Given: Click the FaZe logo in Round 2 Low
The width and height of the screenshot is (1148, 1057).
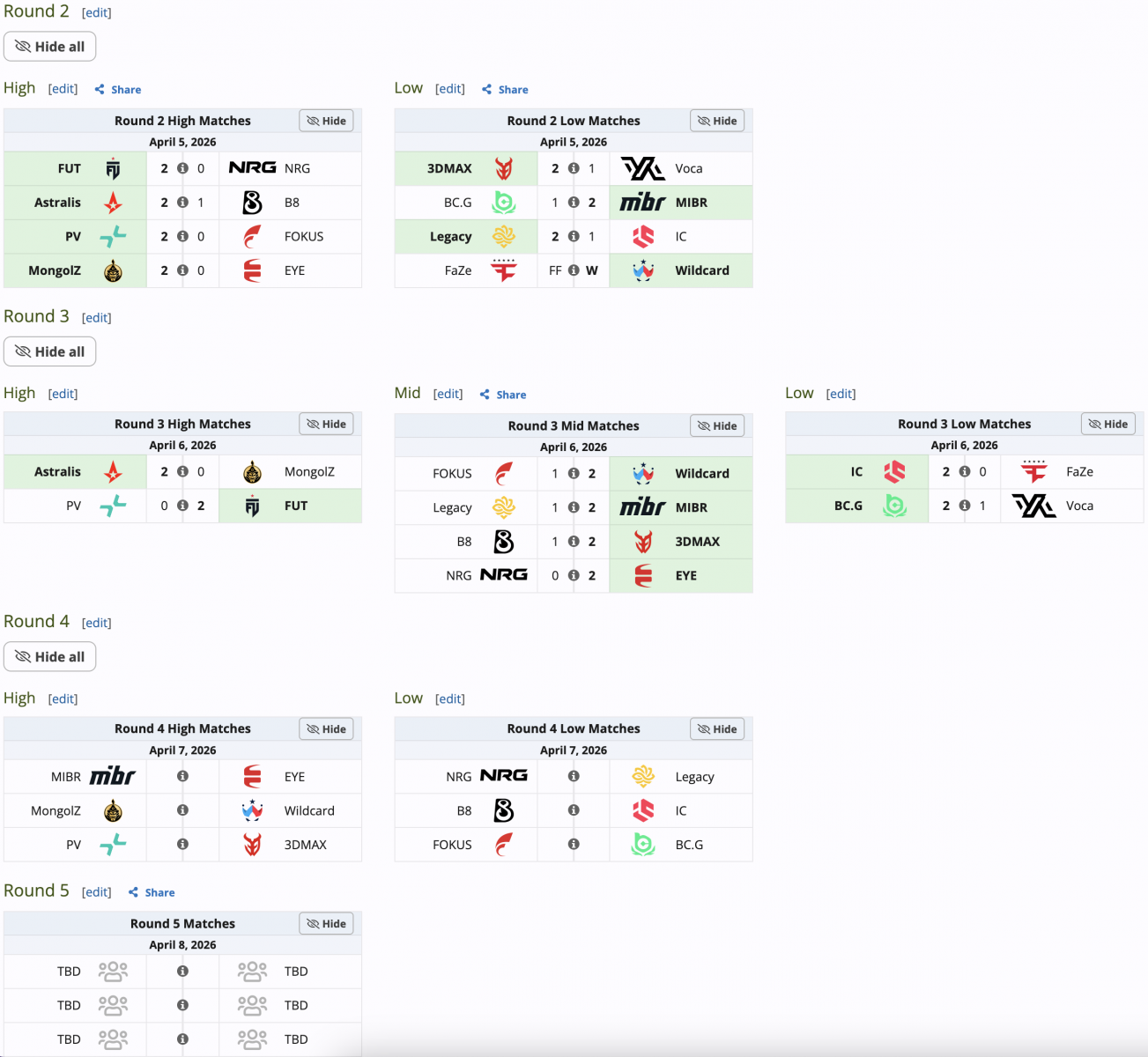Looking at the screenshot, I should pyautogui.click(x=504, y=270).
